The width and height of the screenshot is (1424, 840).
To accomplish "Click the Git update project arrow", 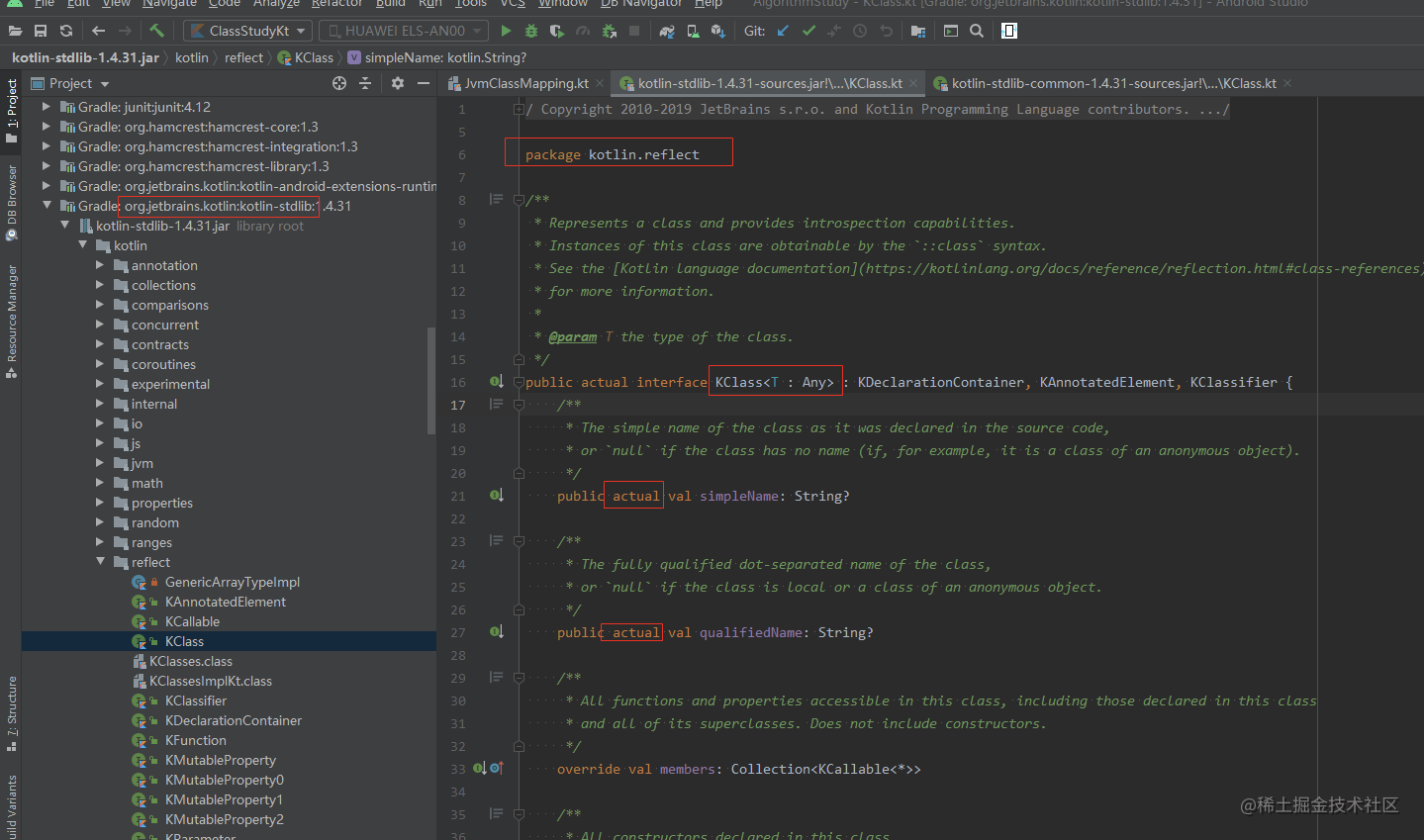I will [783, 31].
